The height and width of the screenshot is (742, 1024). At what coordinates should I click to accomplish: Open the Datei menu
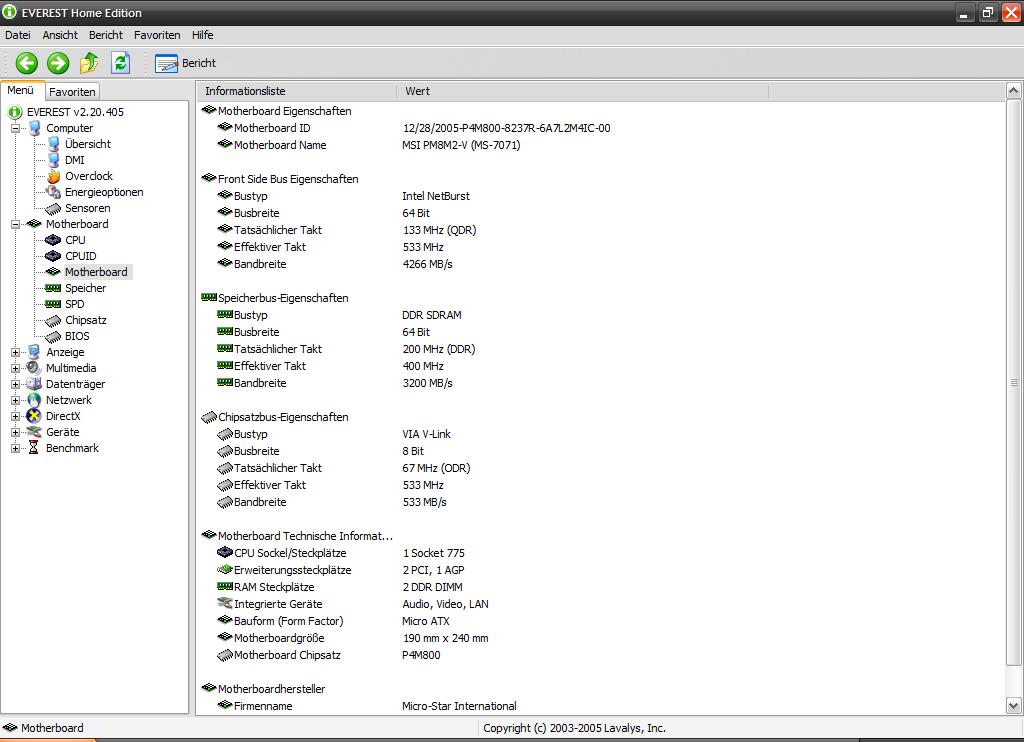pyautogui.click(x=18, y=35)
